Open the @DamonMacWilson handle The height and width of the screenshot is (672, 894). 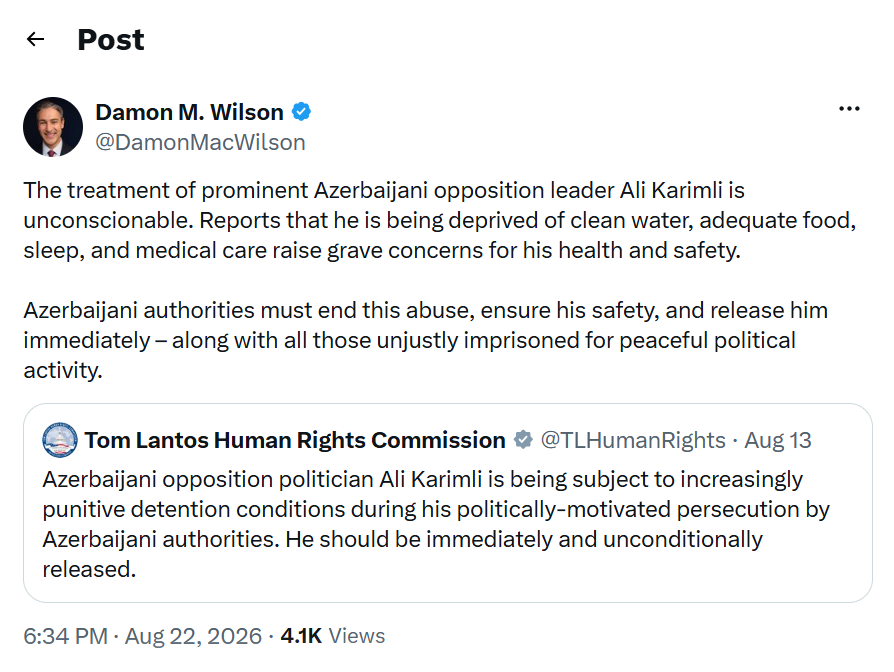200,142
